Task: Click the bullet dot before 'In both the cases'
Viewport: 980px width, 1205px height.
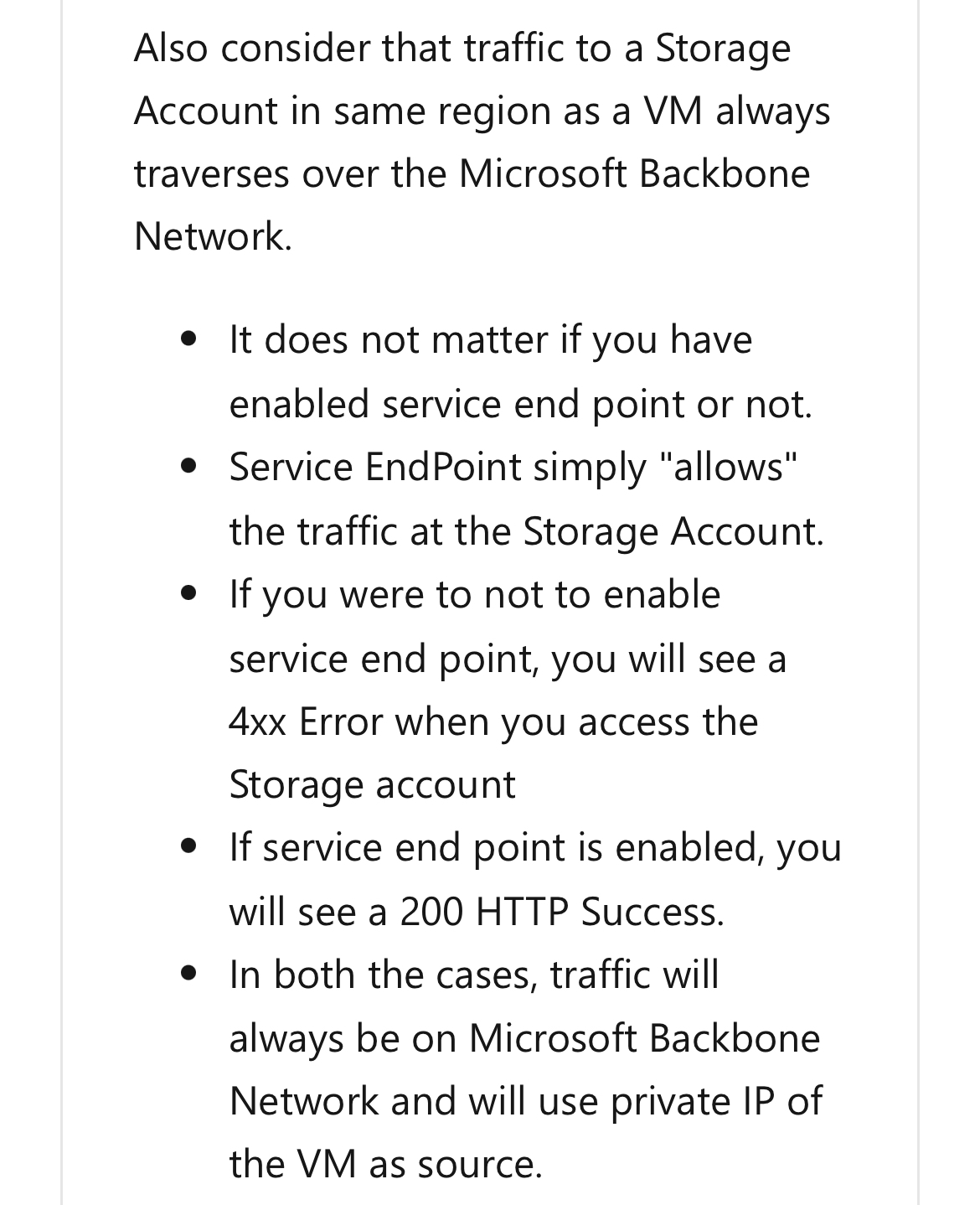Action: coord(192,975)
